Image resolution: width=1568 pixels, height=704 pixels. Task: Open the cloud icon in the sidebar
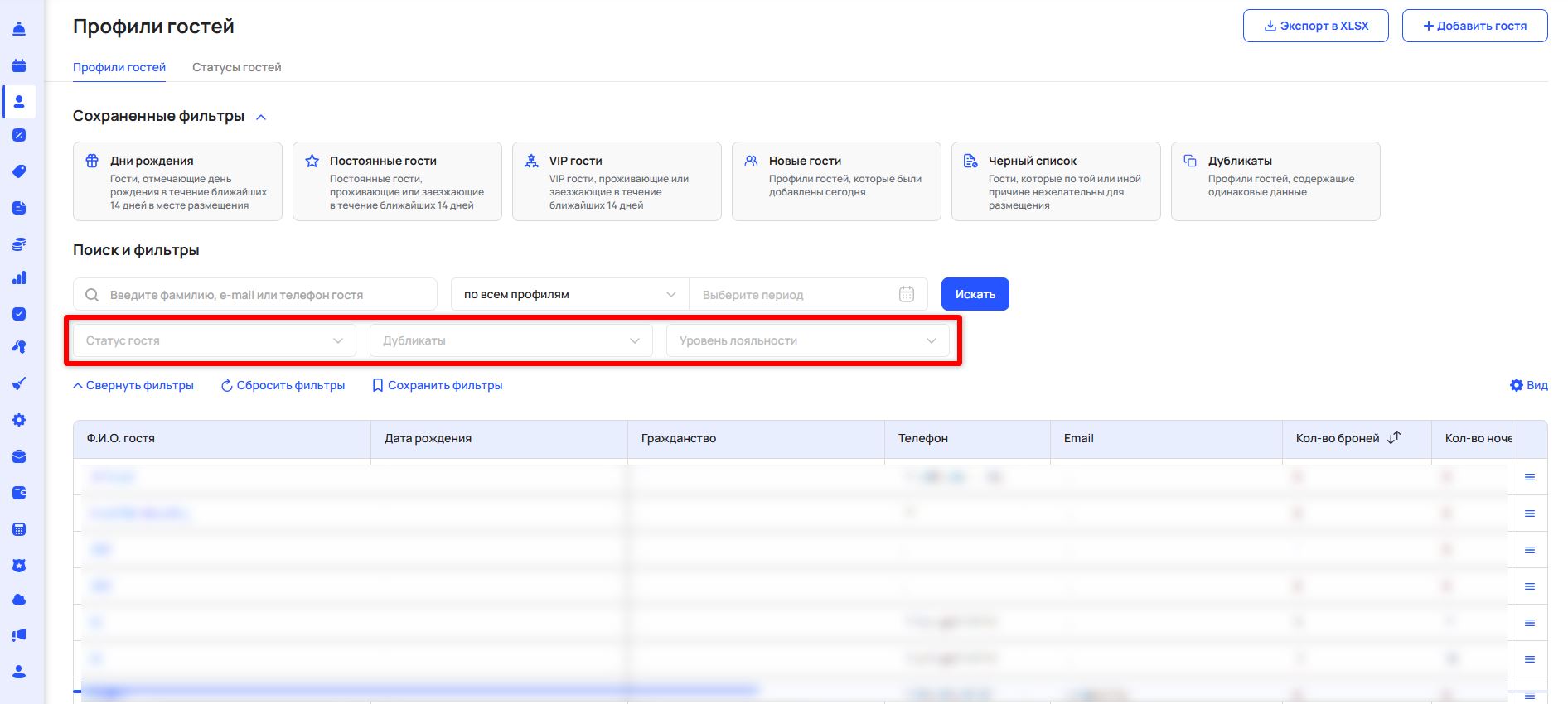click(x=19, y=599)
